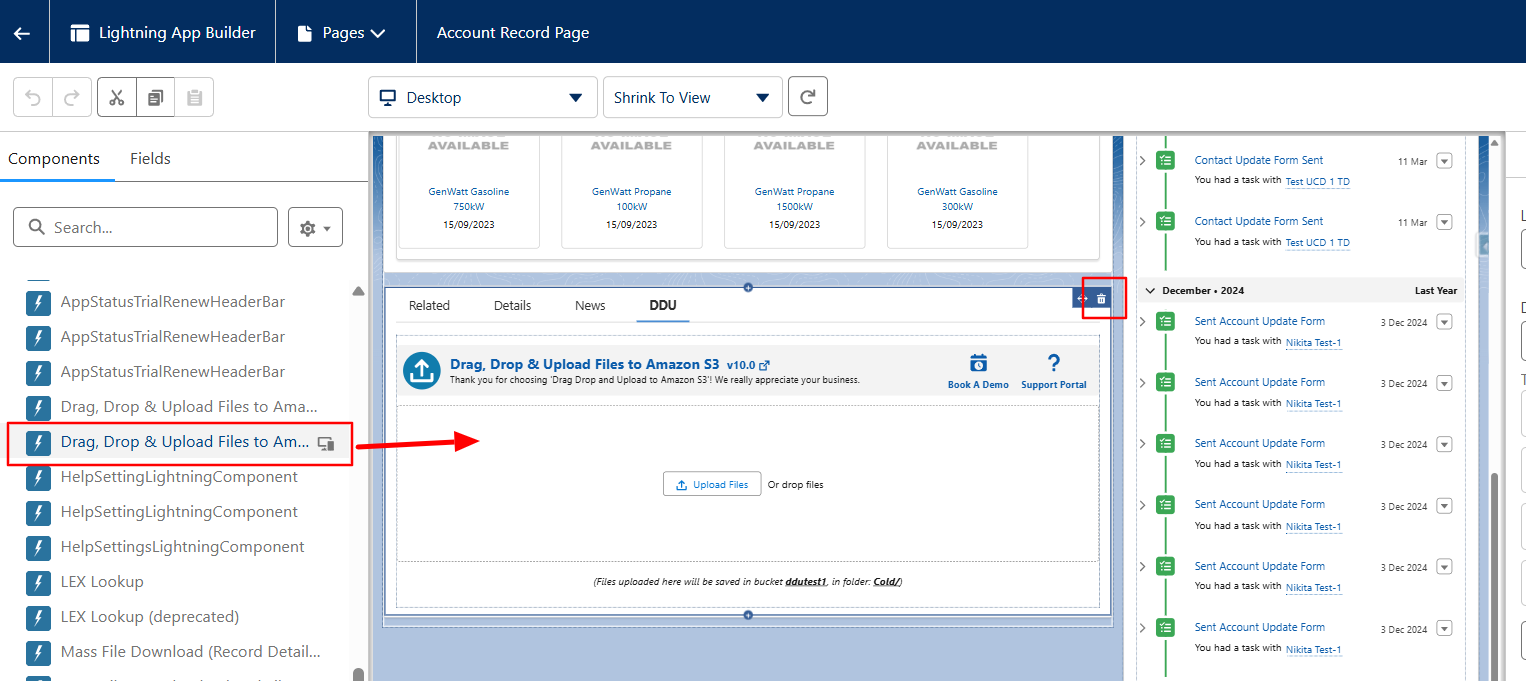Click the Paste clipboard icon
Image resolution: width=1526 pixels, height=681 pixels.
coord(194,98)
